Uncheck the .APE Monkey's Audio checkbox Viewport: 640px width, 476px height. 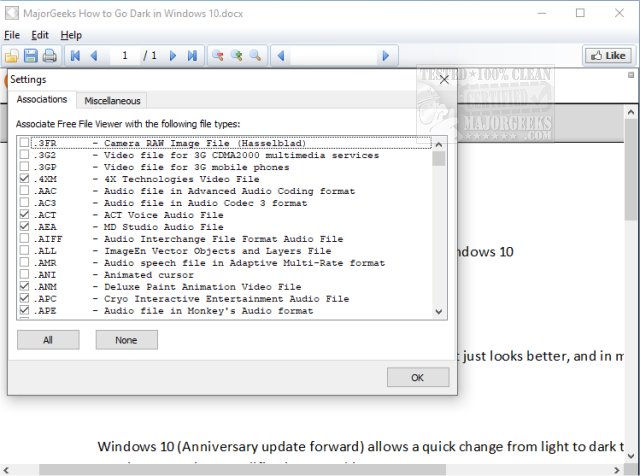pyautogui.click(x=24, y=310)
